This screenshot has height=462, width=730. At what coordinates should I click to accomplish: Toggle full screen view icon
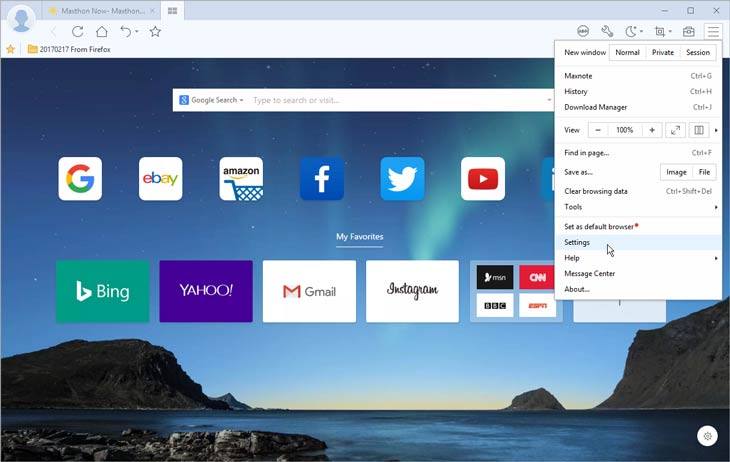[x=675, y=130]
